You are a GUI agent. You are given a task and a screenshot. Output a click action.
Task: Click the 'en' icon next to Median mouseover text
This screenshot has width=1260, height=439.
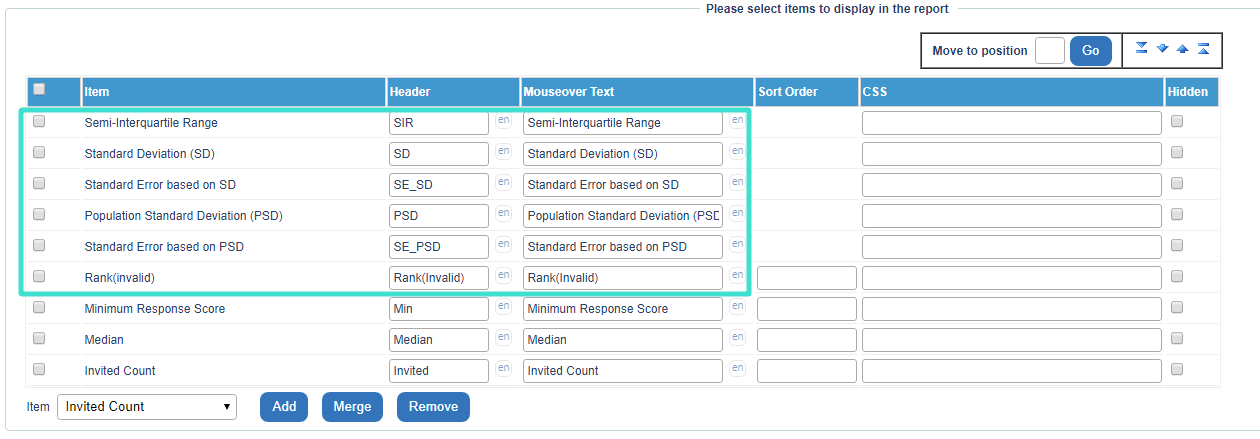737,338
